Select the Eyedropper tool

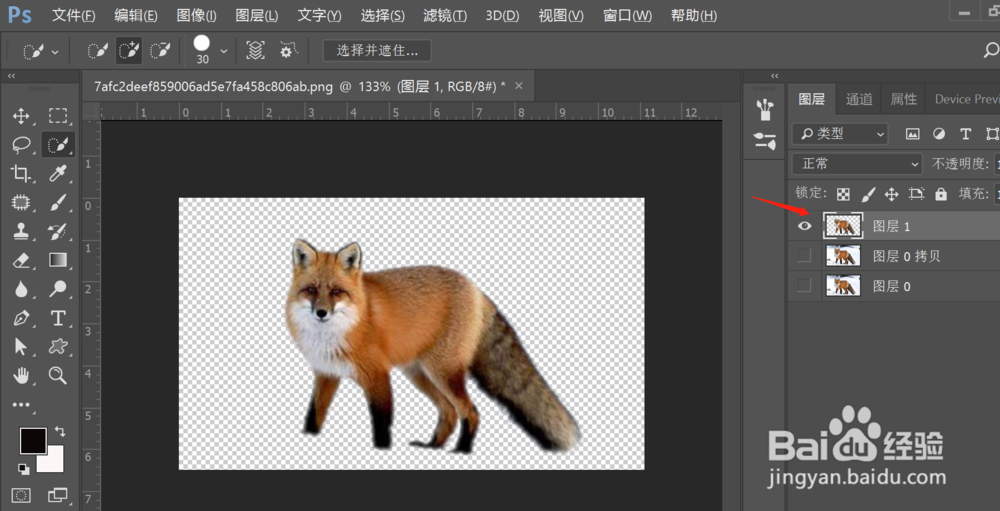(x=58, y=174)
